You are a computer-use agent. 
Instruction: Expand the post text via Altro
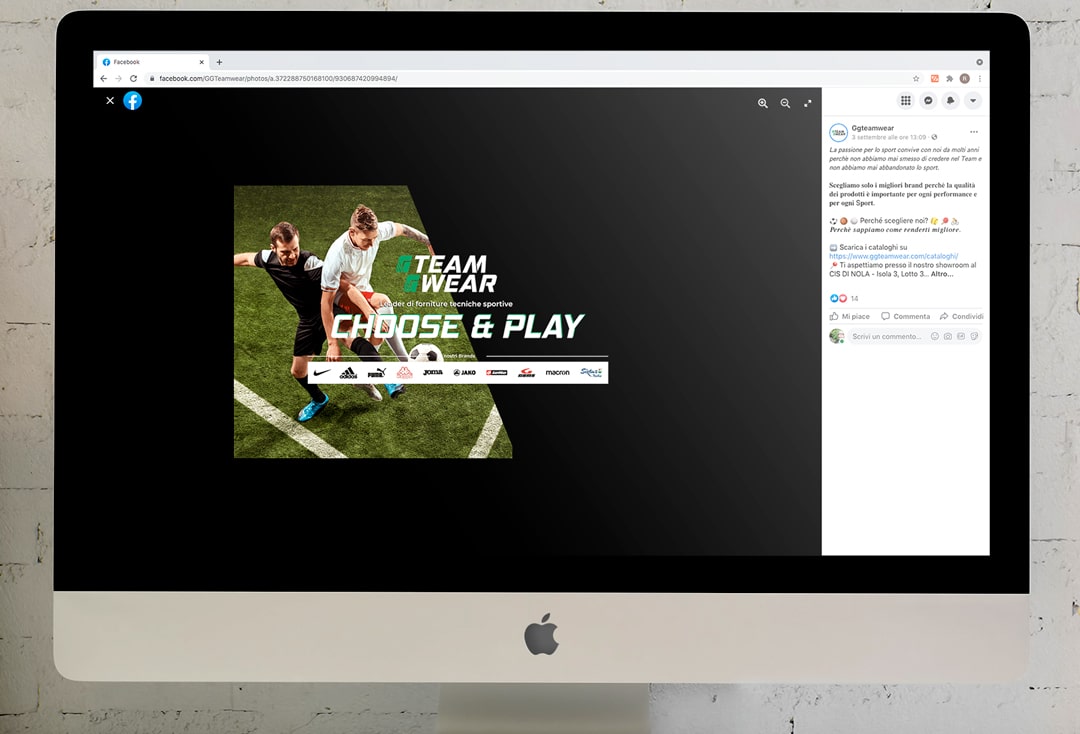[942, 274]
